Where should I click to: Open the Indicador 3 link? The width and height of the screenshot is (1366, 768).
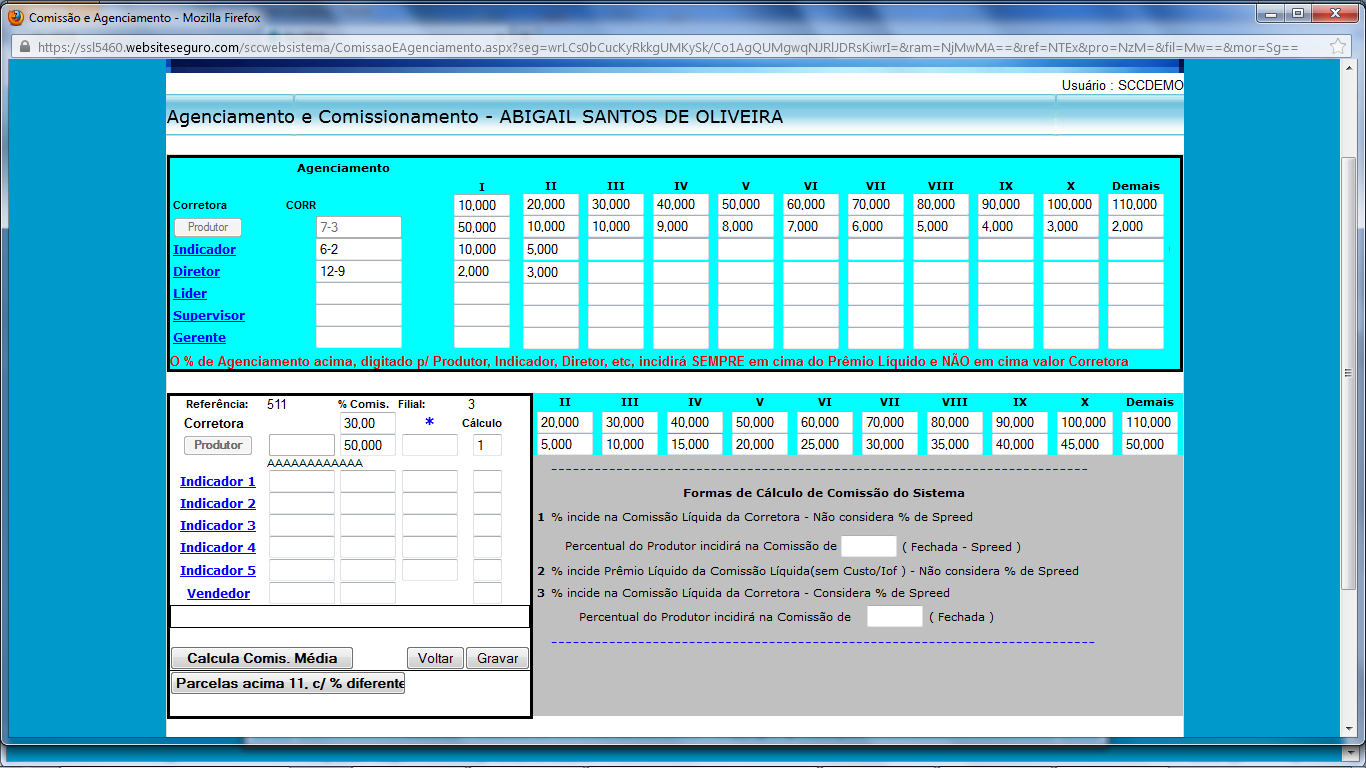point(218,525)
